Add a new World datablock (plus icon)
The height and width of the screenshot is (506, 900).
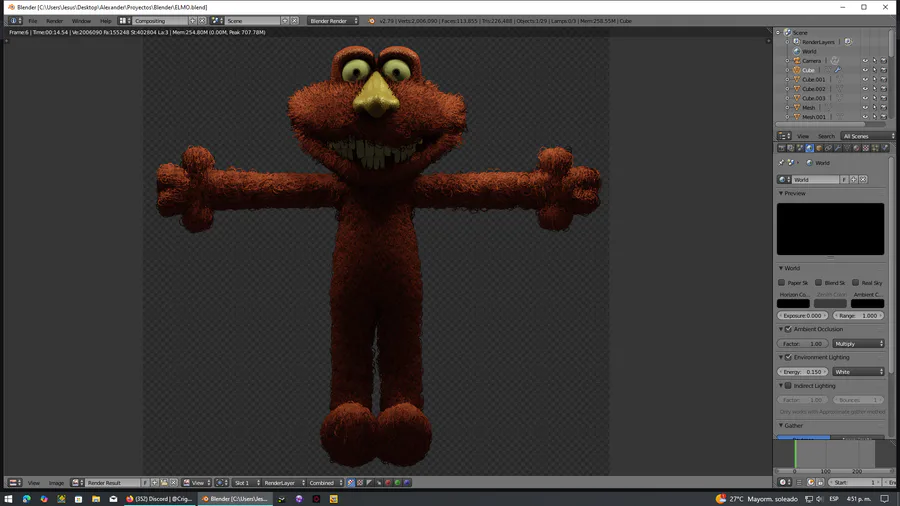click(854, 180)
